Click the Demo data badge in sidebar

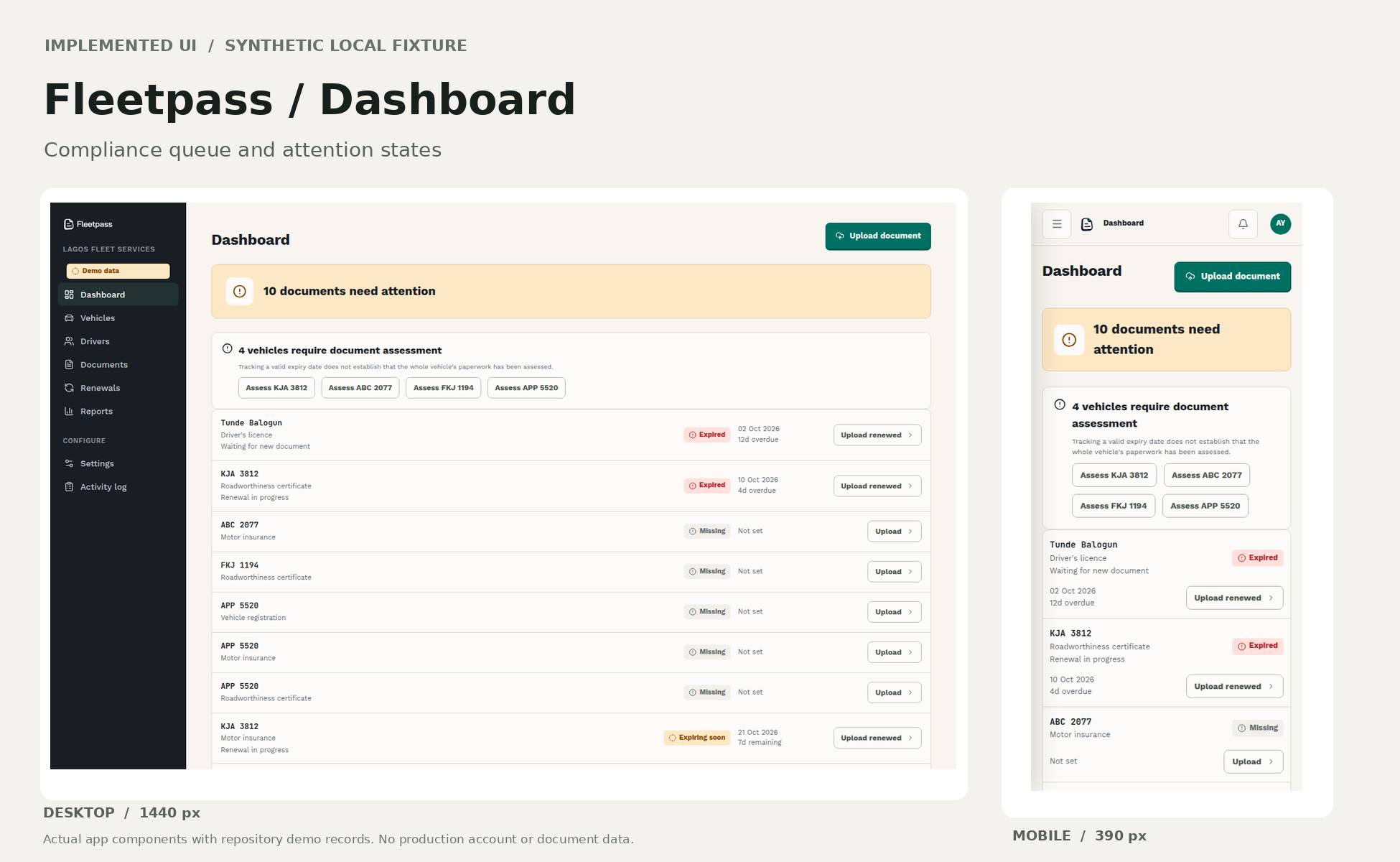click(x=118, y=271)
